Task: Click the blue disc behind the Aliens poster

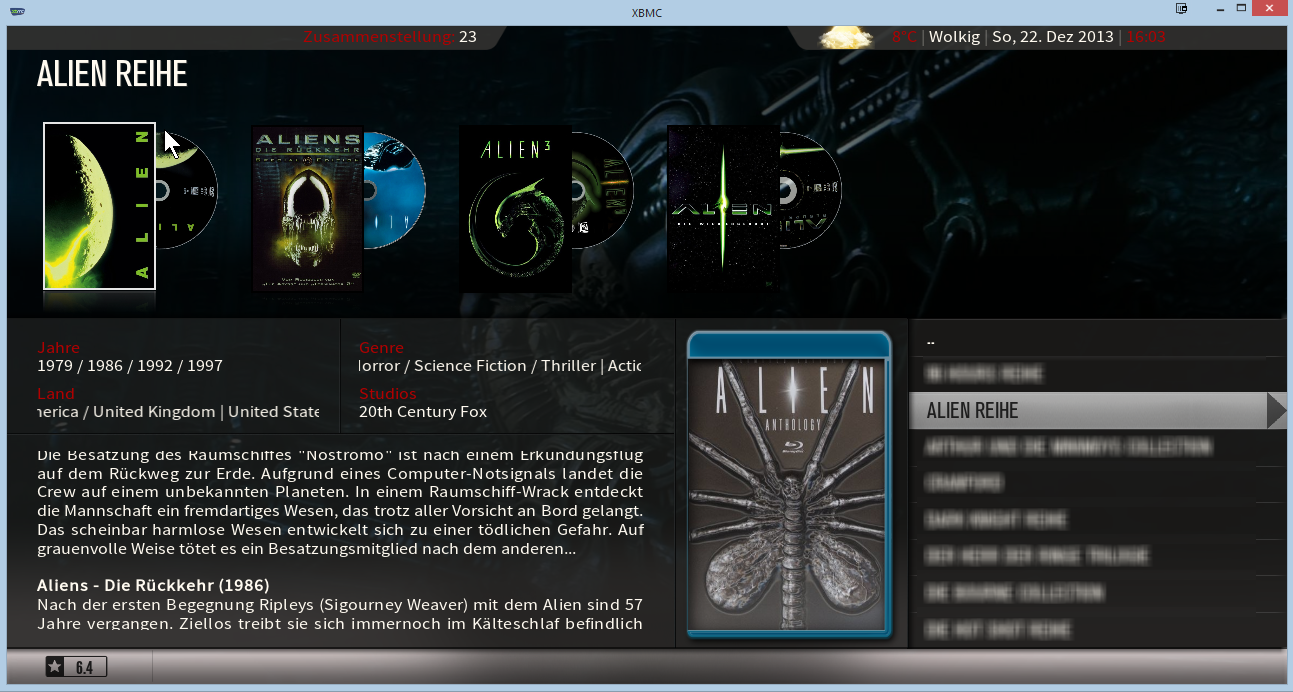Action: 395,190
